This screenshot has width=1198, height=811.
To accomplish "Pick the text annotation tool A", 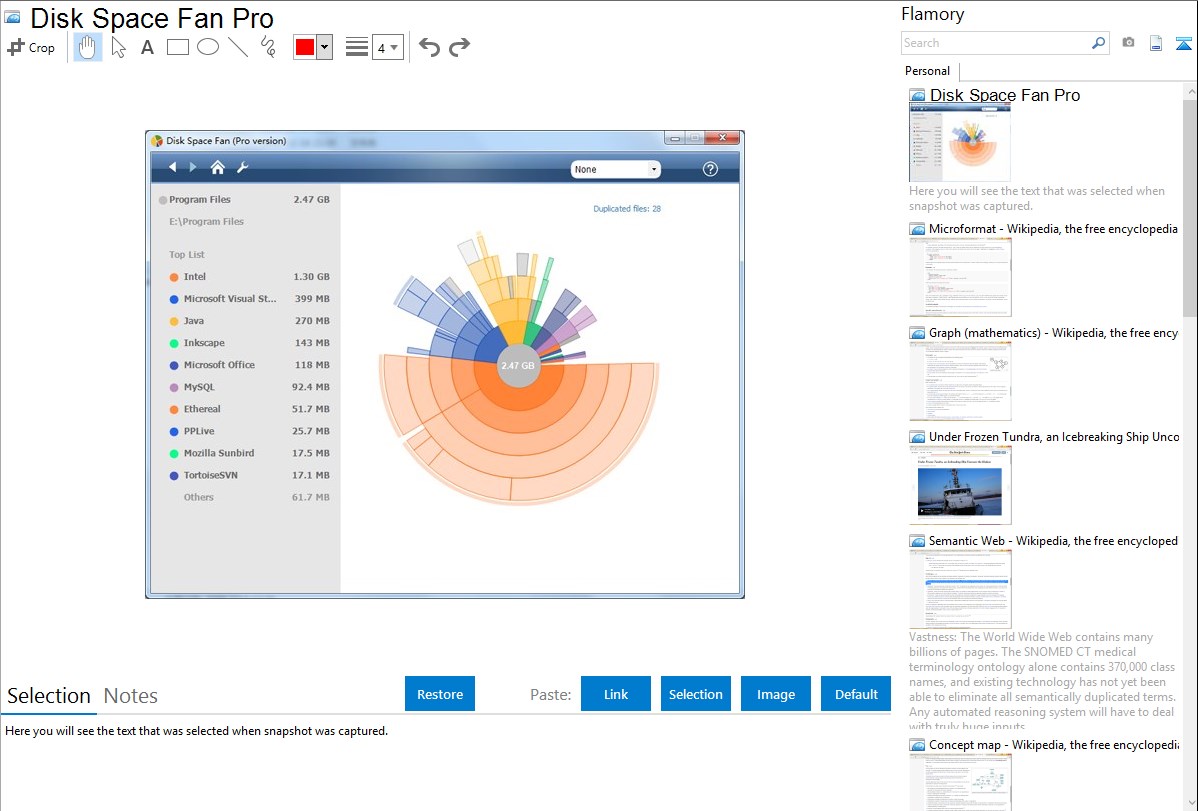I will [x=147, y=47].
